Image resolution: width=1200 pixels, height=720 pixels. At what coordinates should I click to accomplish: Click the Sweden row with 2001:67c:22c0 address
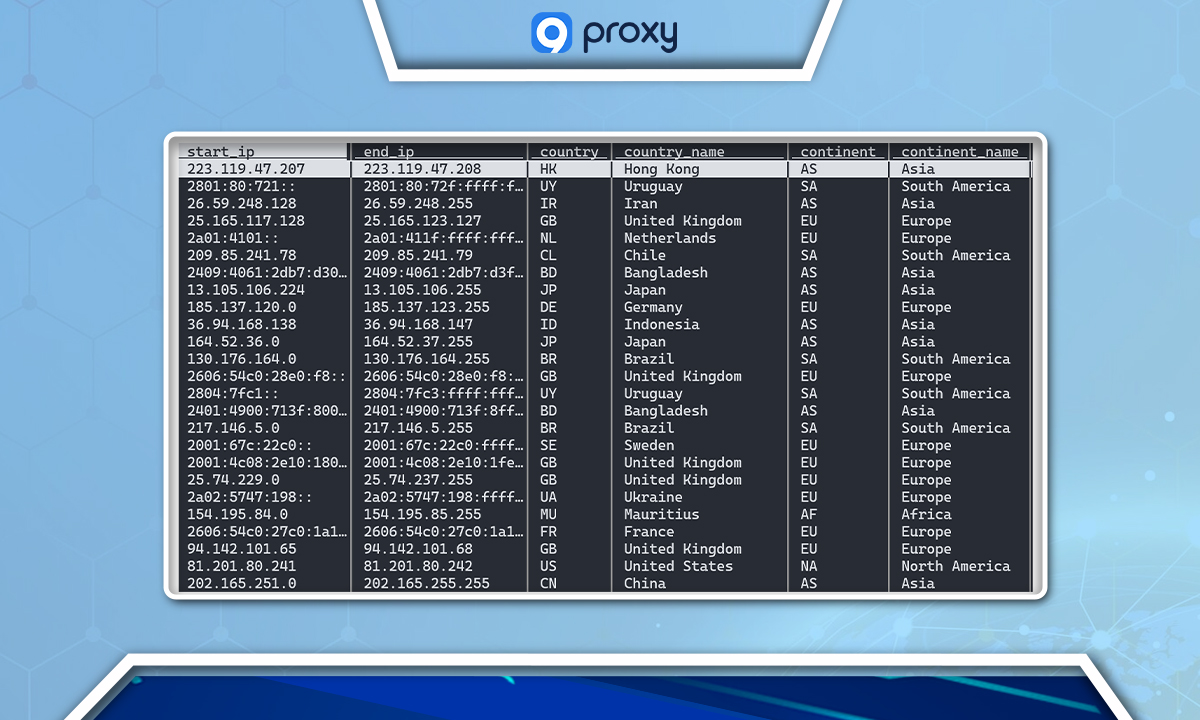[x=600, y=445]
